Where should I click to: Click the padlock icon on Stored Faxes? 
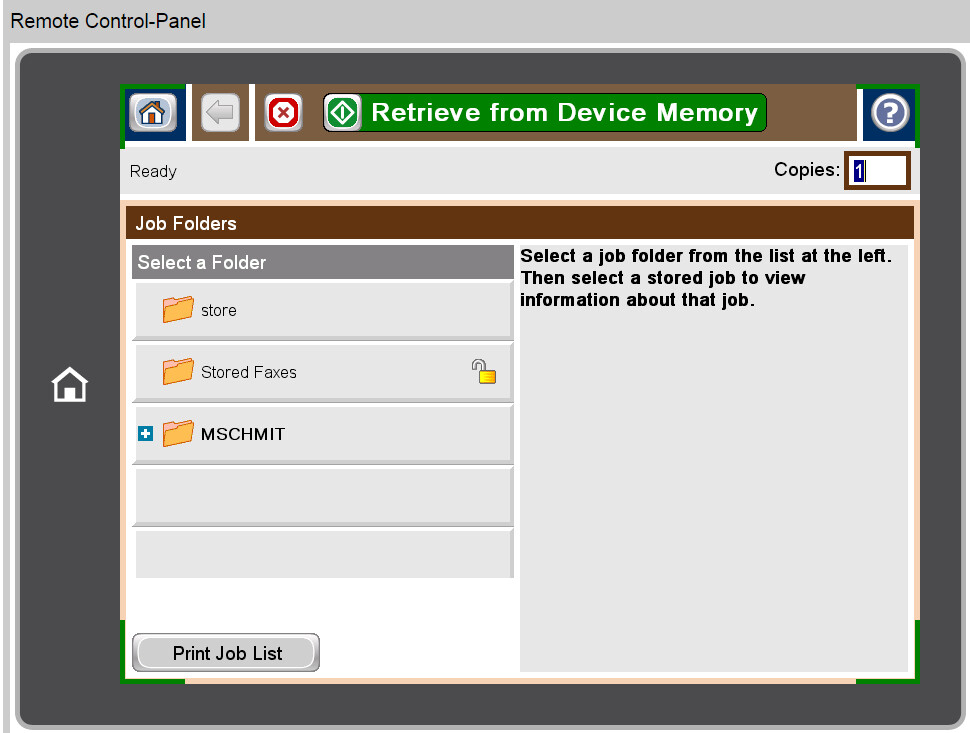tap(484, 371)
